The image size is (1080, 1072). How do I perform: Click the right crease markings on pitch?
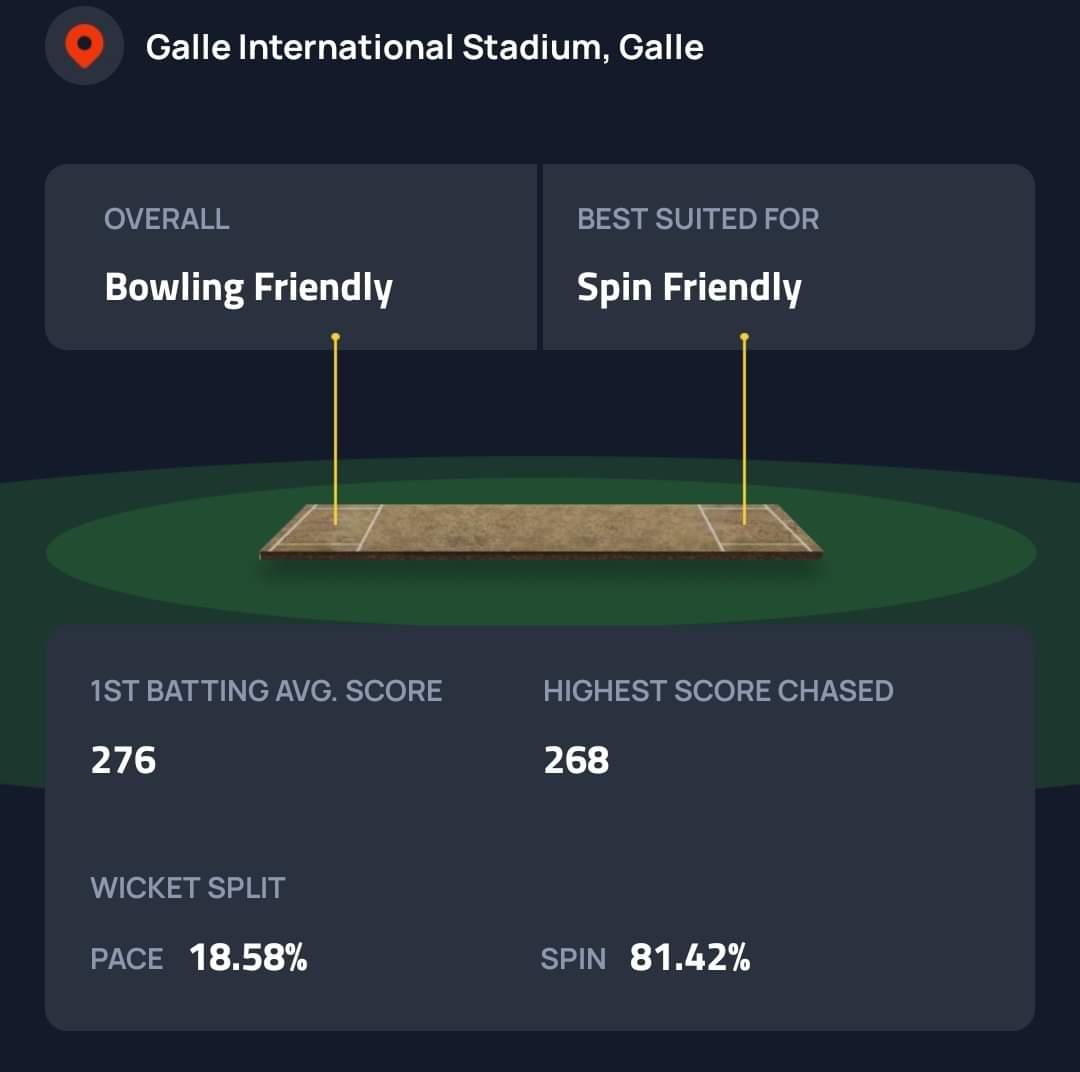[x=755, y=528]
